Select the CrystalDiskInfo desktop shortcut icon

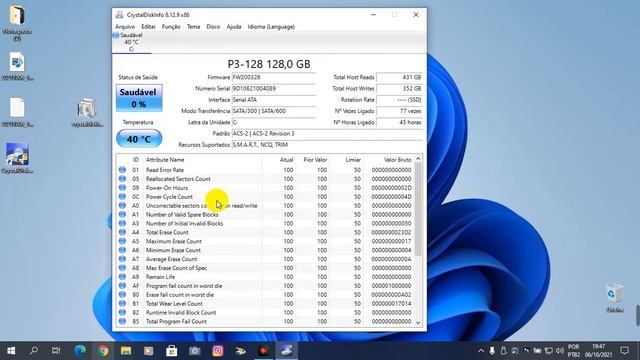[x=17, y=158]
